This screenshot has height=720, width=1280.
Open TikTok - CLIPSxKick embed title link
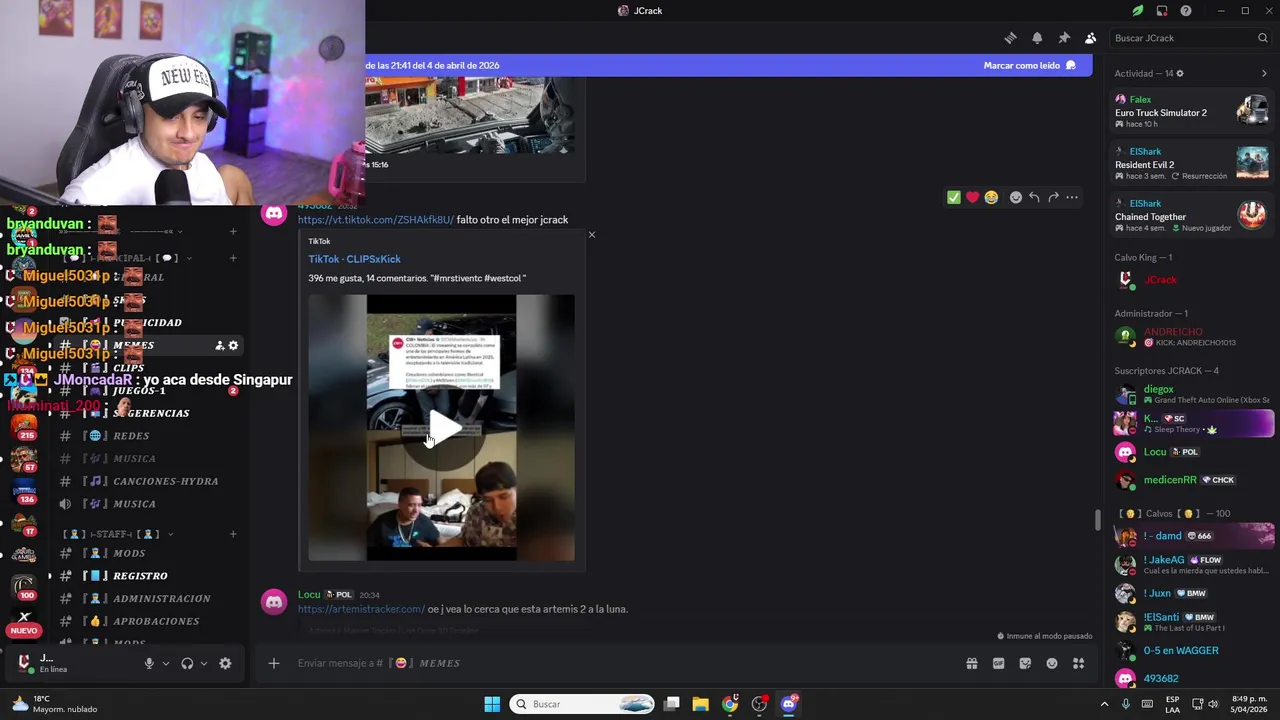(x=354, y=259)
